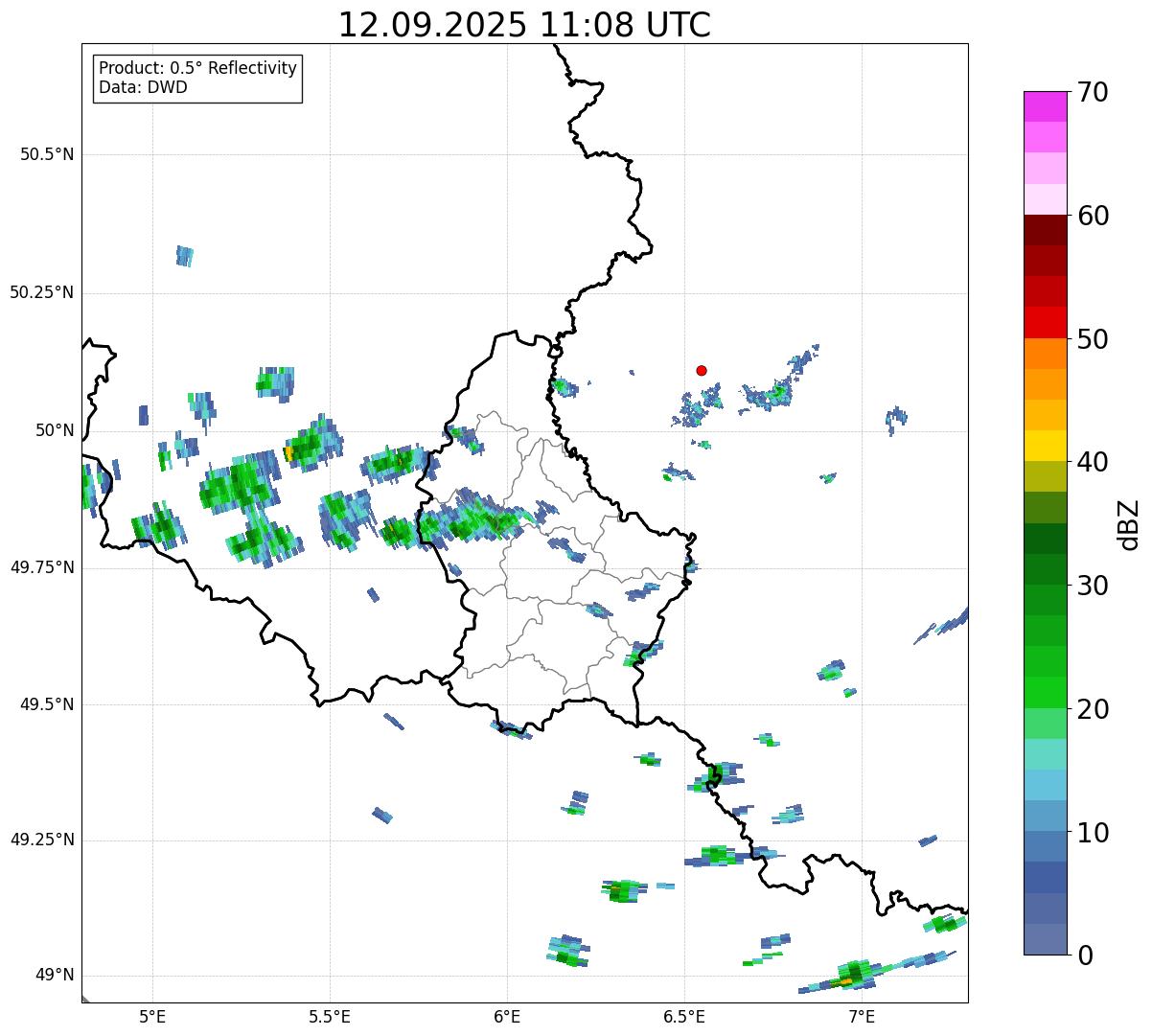Click the 49.25°N latitude label

tap(42, 840)
